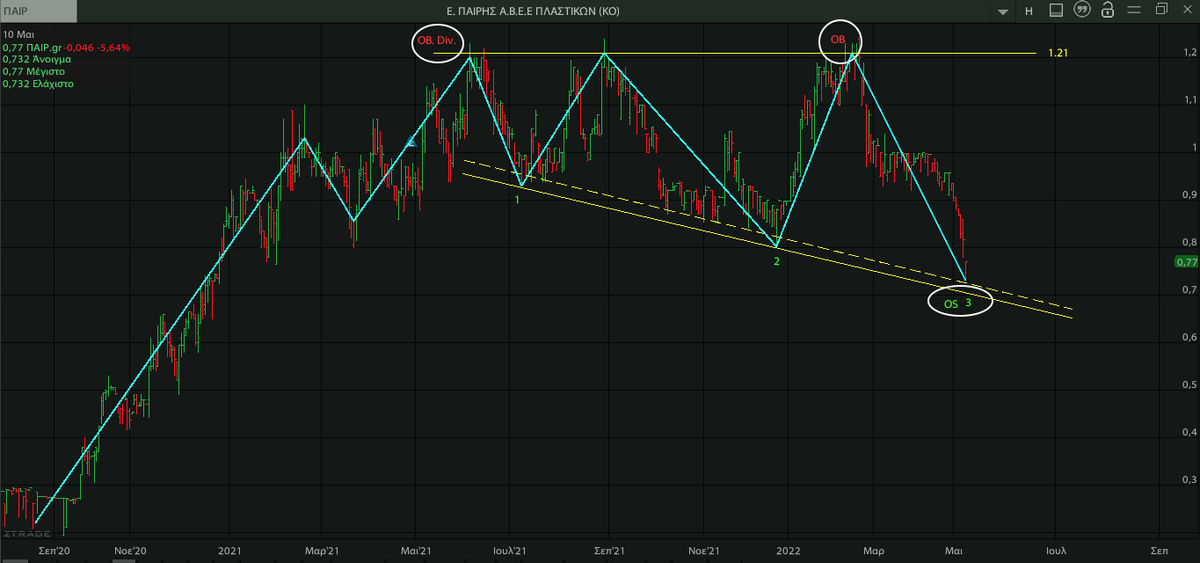Click the current price tag 0,77
Image resolution: width=1200 pixels, height=563 pixels.
point(1185,262)
